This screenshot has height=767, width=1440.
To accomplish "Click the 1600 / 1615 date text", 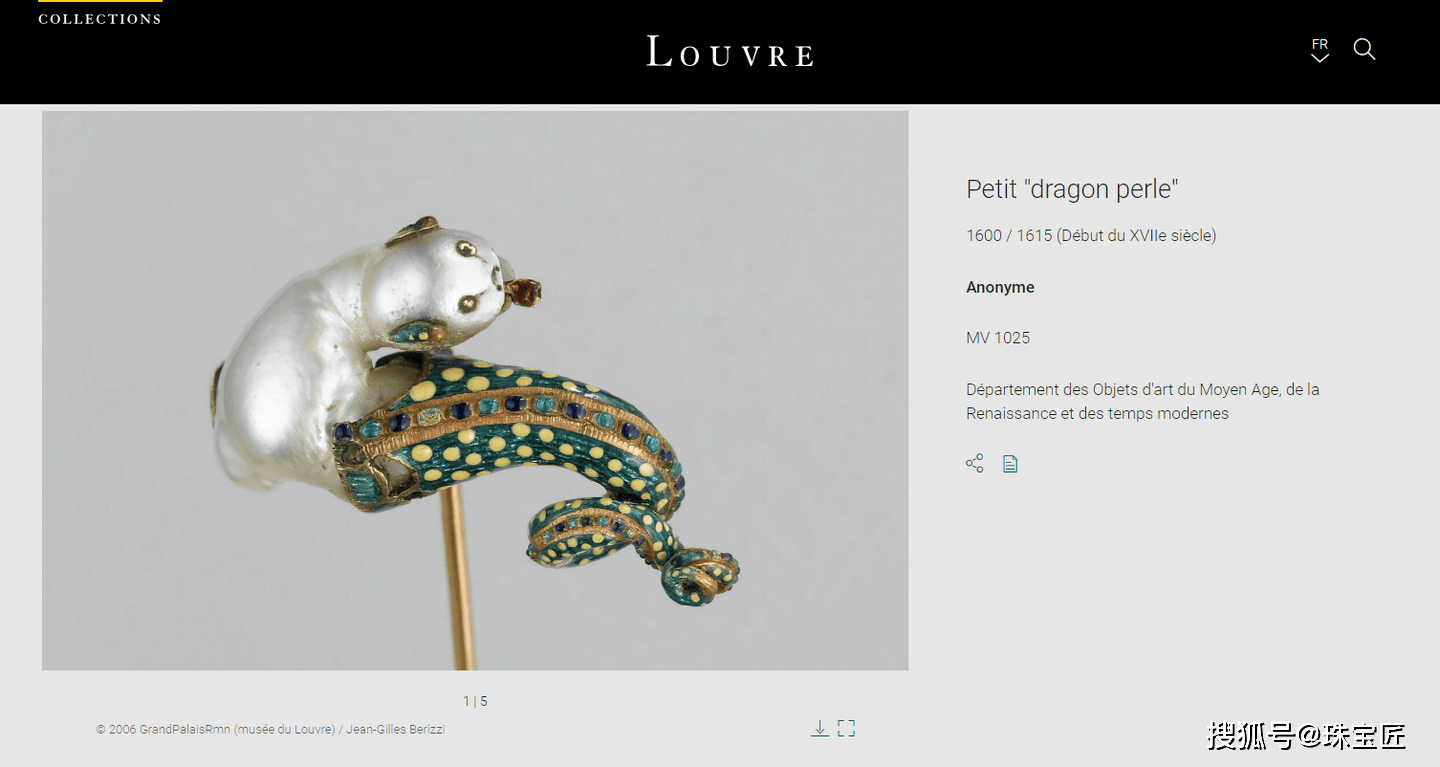I will [1091, 236].
